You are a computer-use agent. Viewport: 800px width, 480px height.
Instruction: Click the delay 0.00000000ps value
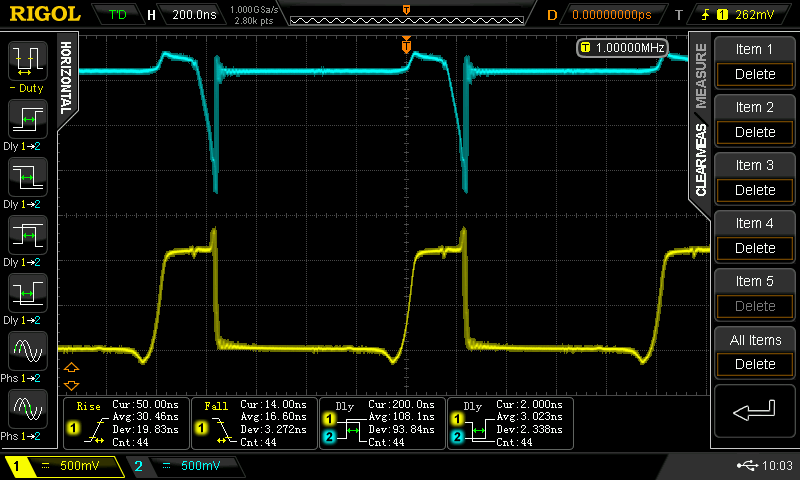612,15
